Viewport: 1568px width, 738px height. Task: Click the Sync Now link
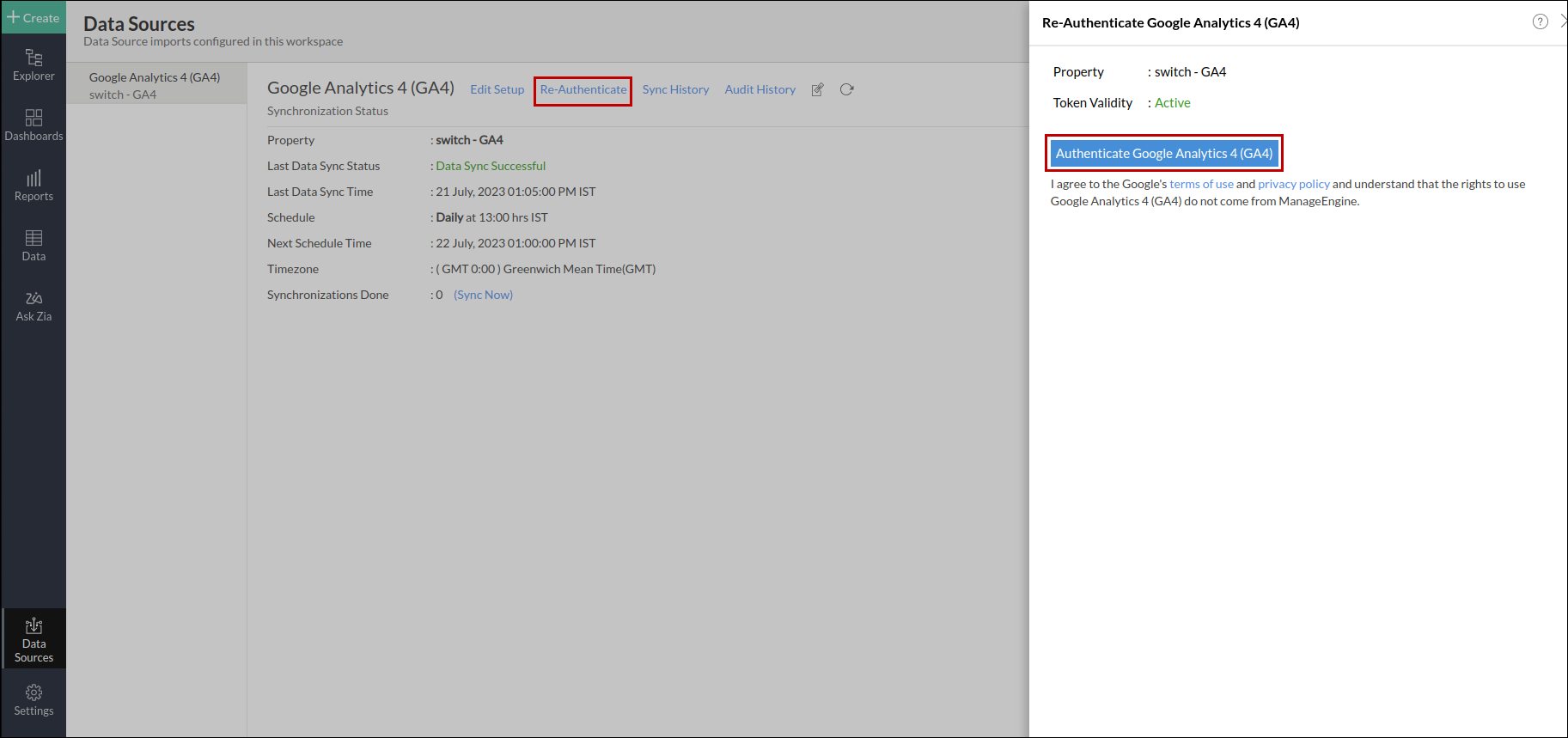483,295
